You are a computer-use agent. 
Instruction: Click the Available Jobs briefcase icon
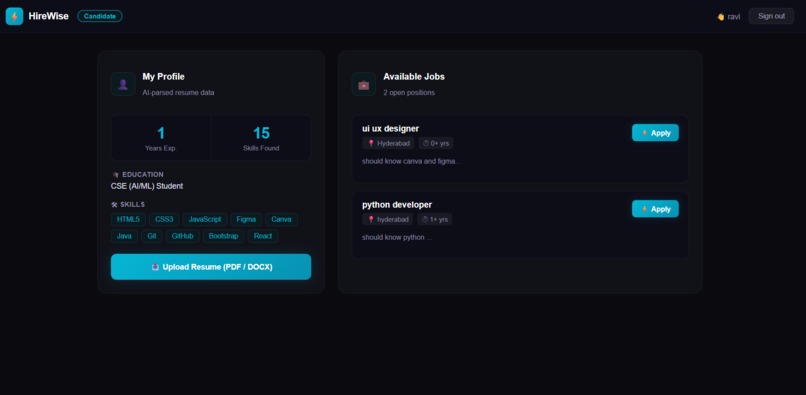(x=363, y=84)
